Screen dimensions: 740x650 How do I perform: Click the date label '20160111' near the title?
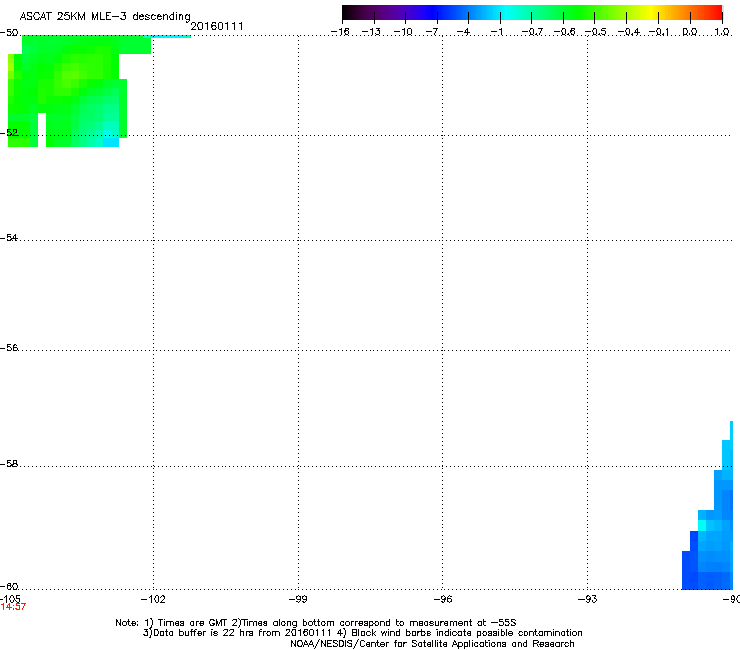217,26
